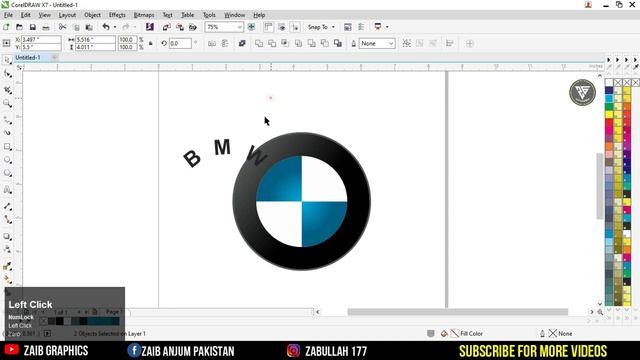Open the Layout menu
The width and height of the screenshot is (640, 360).
(x=67, y=15)
